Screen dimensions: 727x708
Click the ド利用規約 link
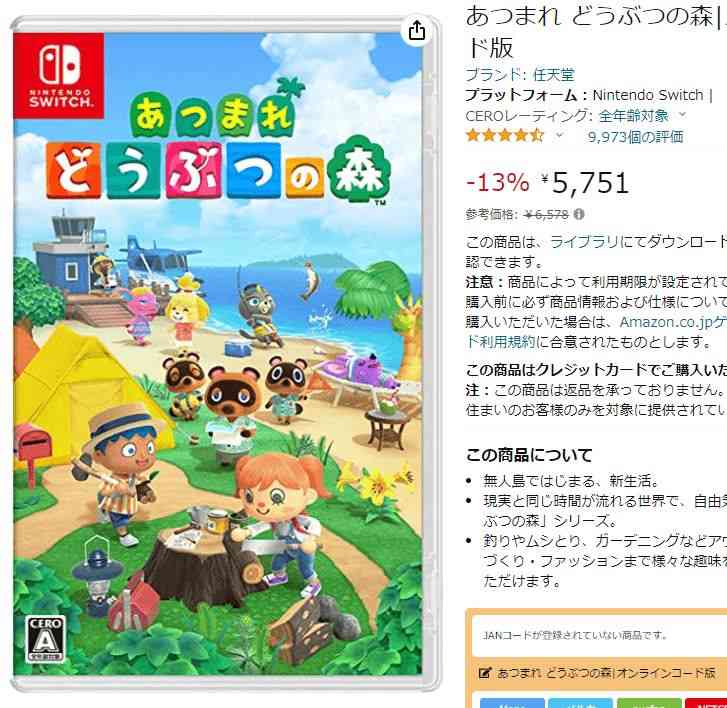[501, 342]
